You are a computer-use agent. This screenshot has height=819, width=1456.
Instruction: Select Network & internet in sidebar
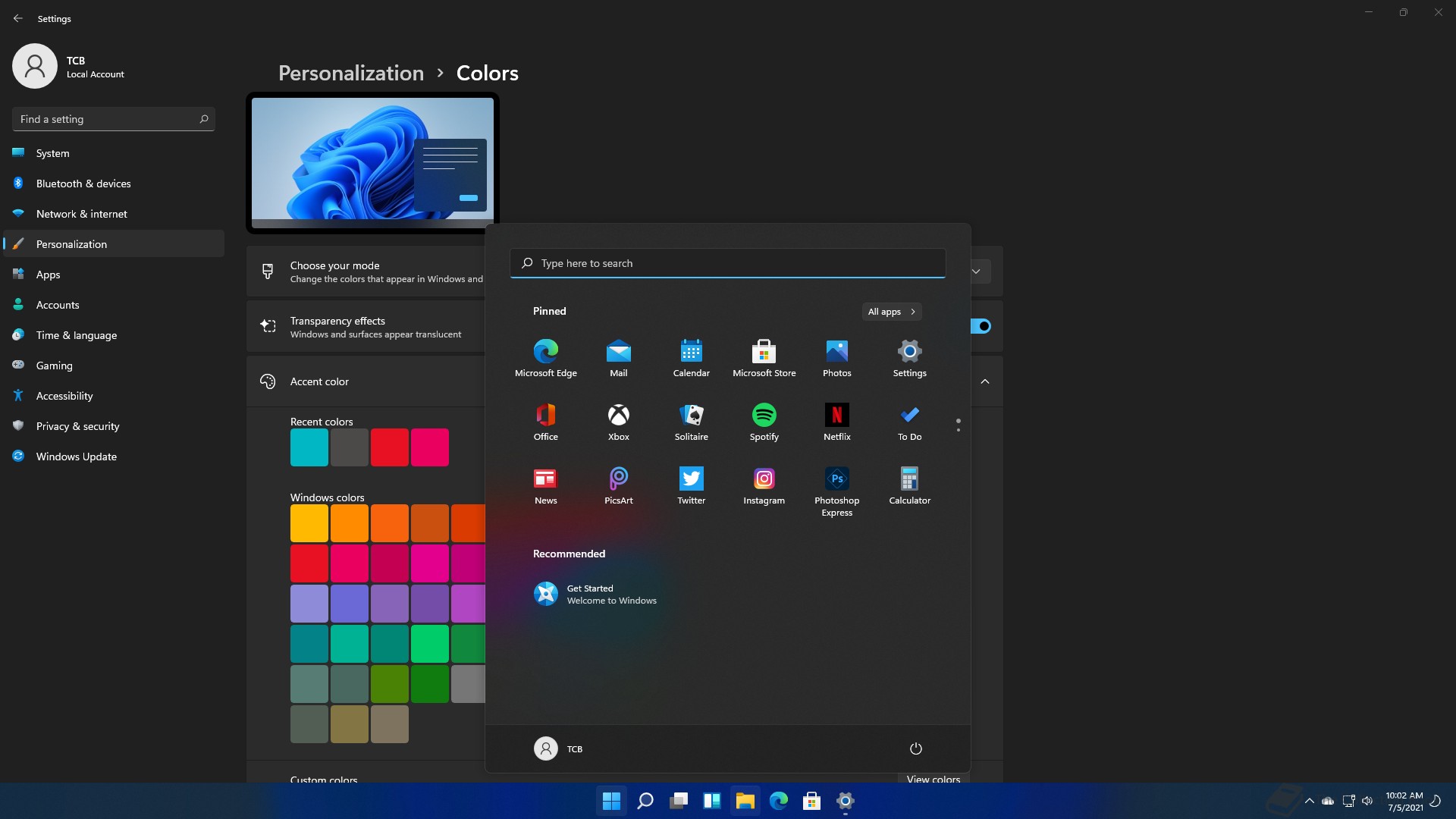114,214
